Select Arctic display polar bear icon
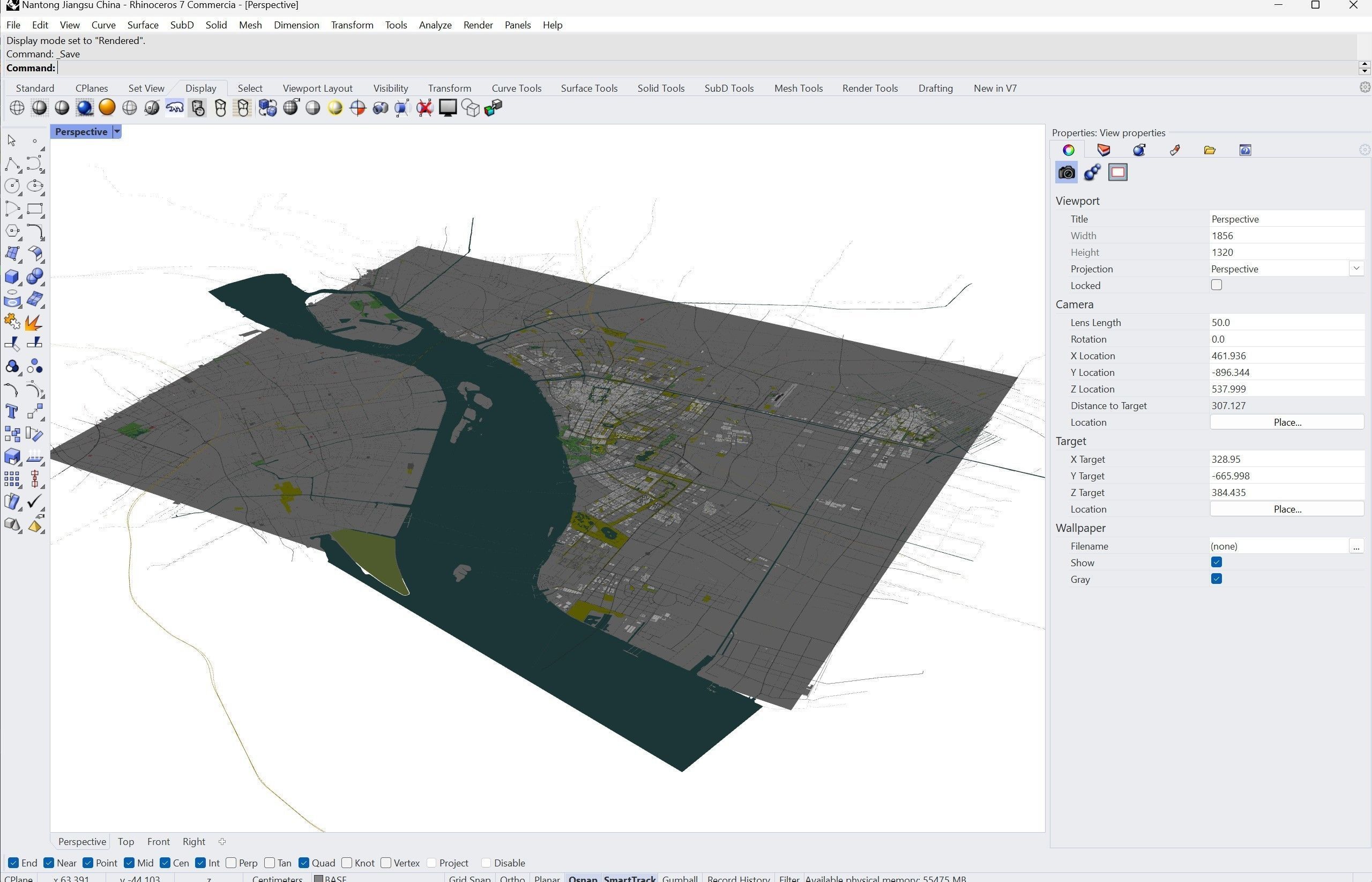The height and width of the screenshot is (882, 1372). 175,108
